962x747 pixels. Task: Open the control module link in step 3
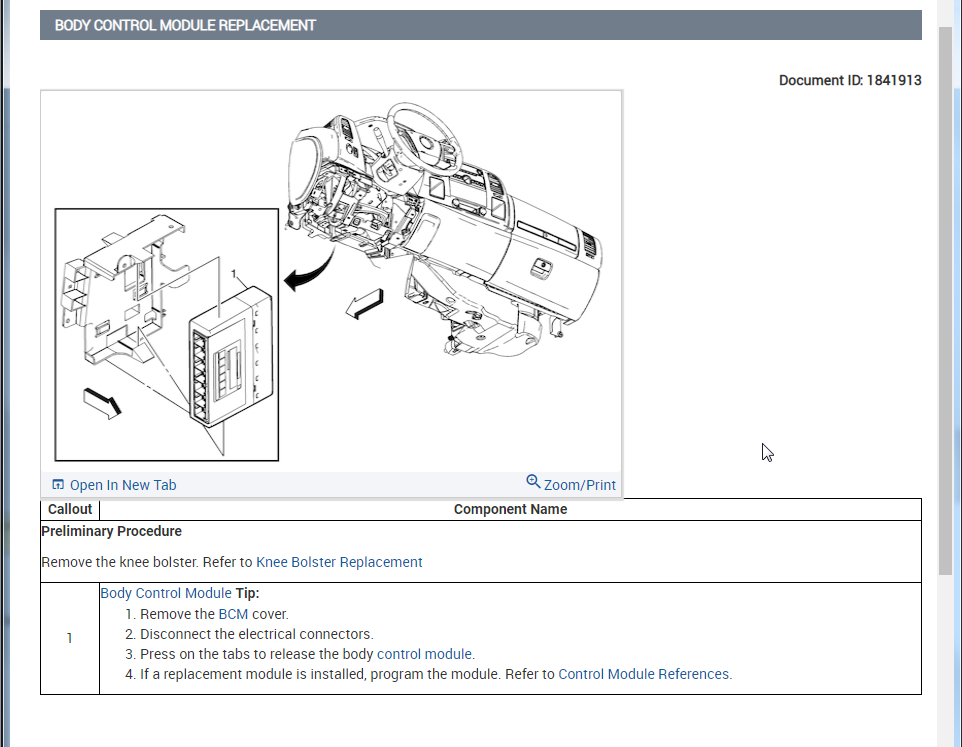[x=424, y=654]
